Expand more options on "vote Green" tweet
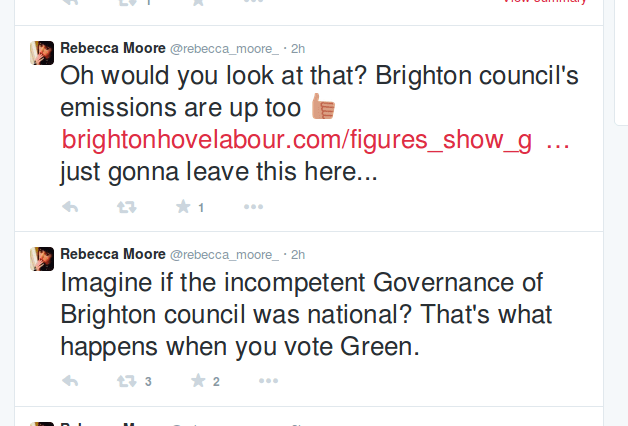This screenshot has width=628, height=426. [x=269, y=381]
